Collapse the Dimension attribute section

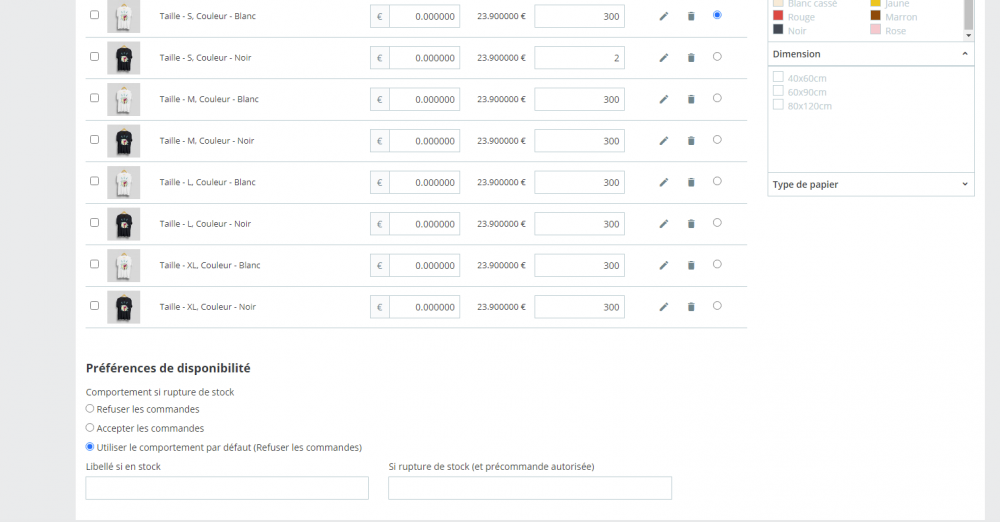click(964, 54)
